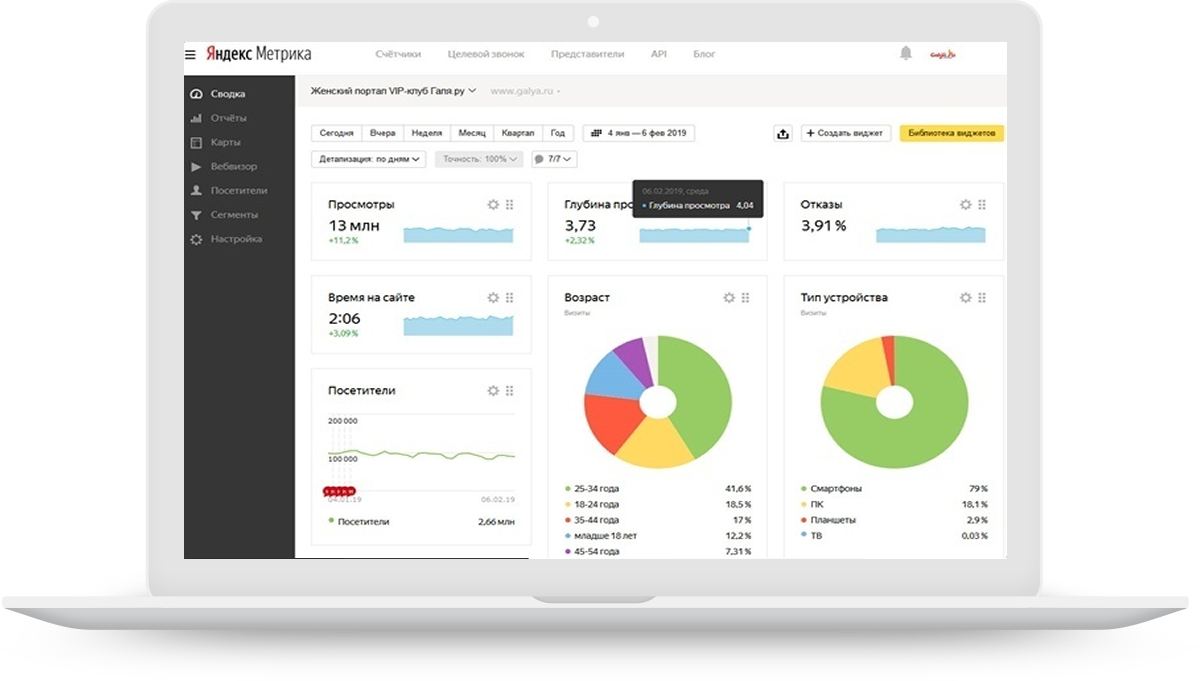Switch period to Квартал

[518, 133]
